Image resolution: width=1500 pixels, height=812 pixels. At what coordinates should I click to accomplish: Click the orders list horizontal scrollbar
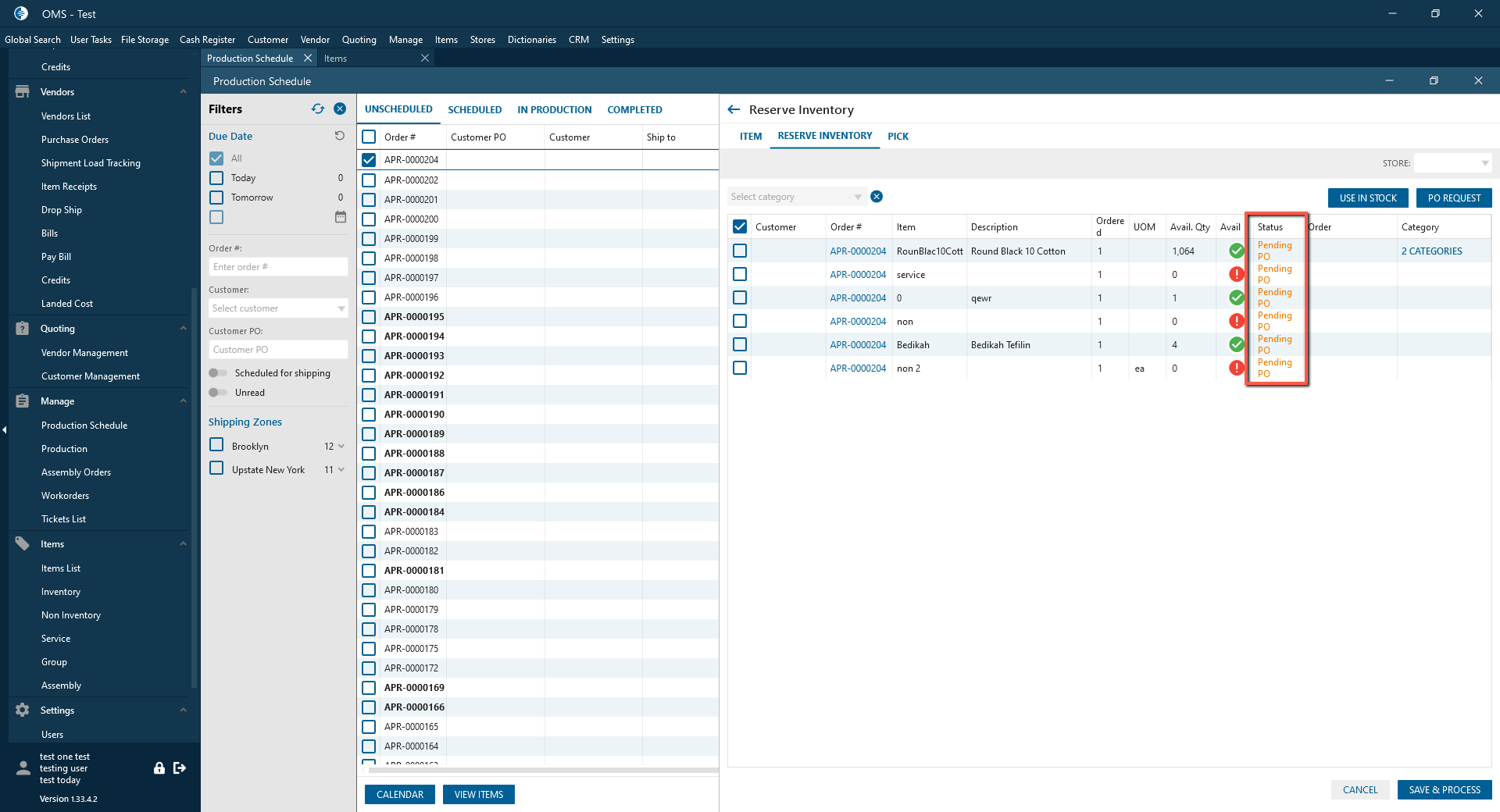(x=537, y=771)
